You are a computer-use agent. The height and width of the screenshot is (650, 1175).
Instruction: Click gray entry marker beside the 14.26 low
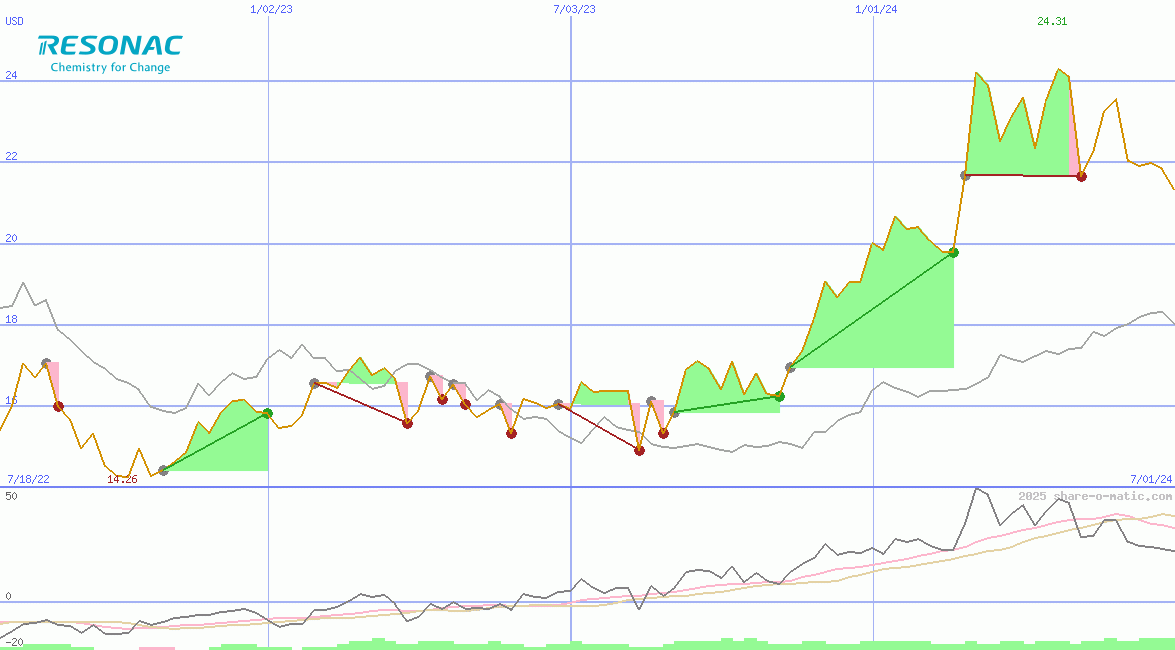click(x=163, y=470)
